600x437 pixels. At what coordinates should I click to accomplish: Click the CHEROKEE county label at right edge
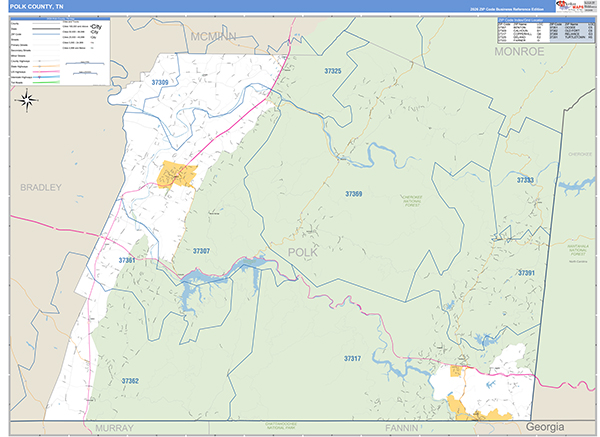pos(580,154)
